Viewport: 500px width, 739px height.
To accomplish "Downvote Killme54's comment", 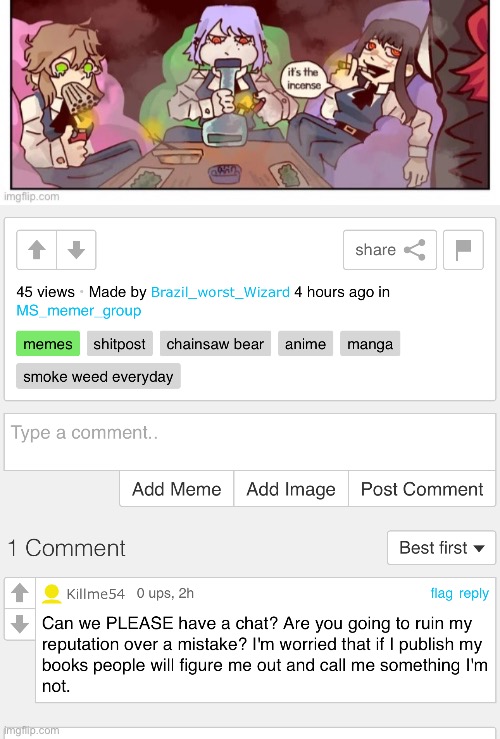I will tap(20, 624).
